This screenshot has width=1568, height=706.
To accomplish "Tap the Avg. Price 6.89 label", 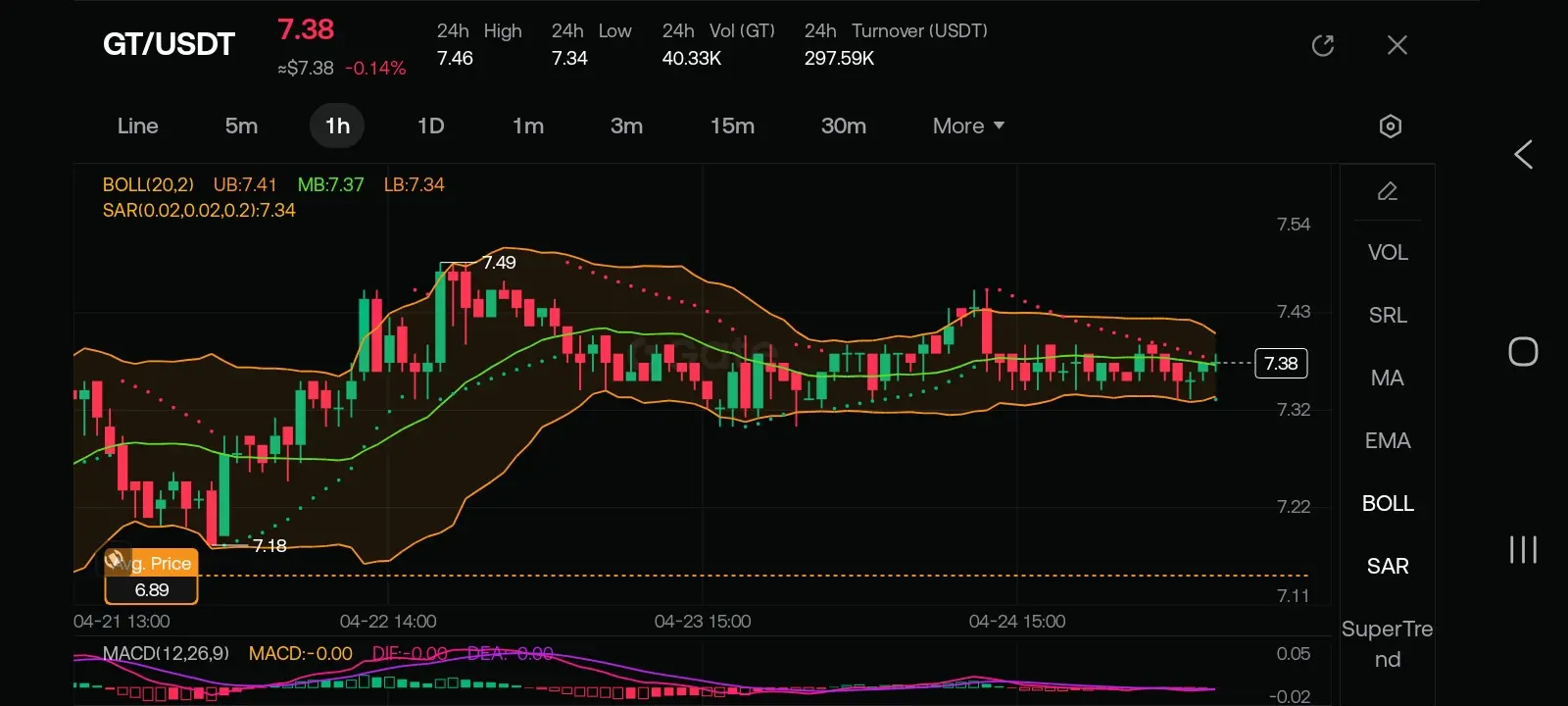I will click(x=152, y=577).
